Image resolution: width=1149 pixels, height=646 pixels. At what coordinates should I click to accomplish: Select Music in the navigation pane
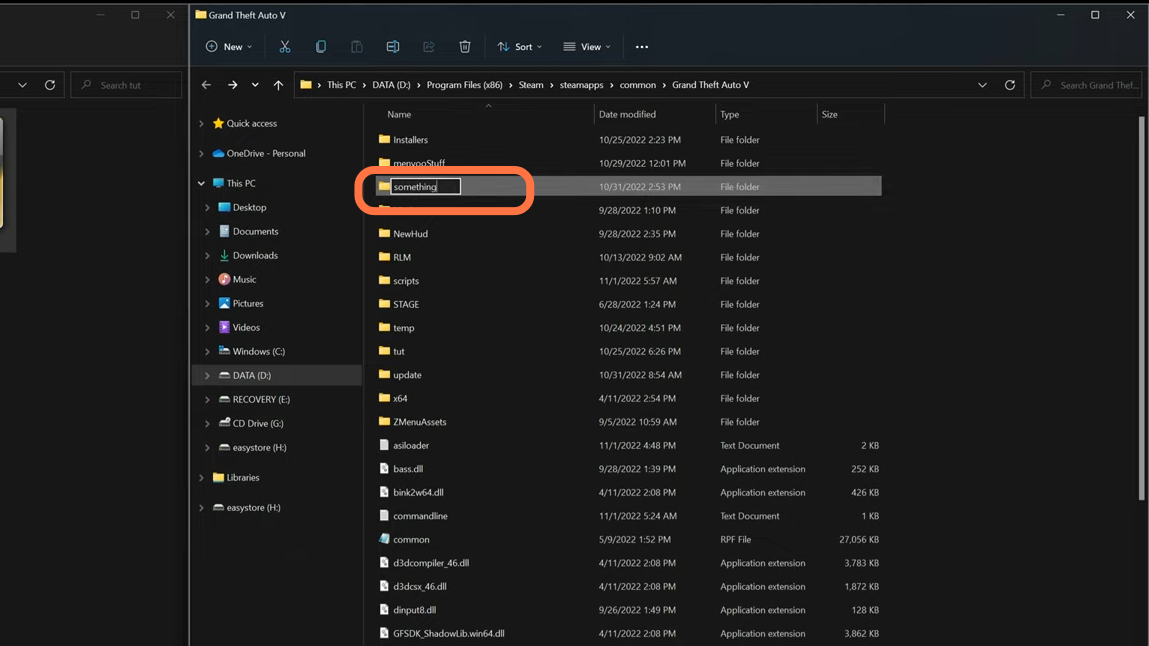click(x=244, y=280)
